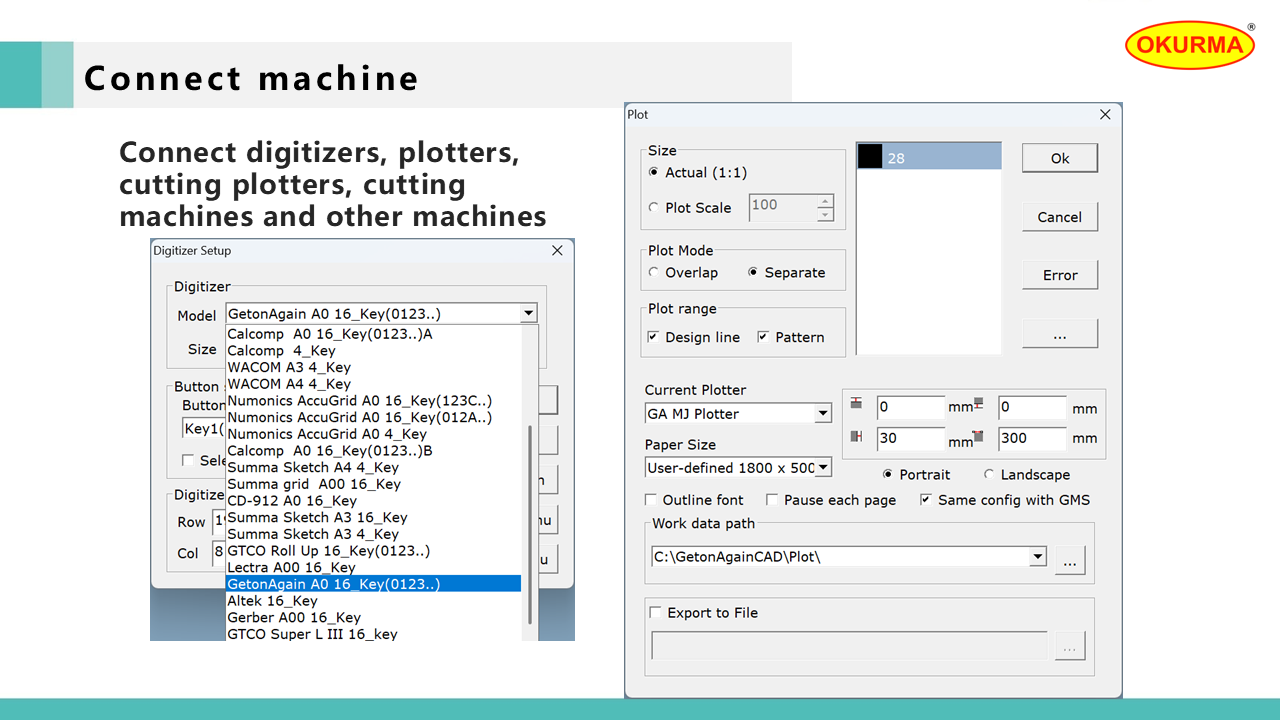Screen dimensions: 1280x720
Task: Select the Landscape orientation radio button
Action: [x=989, y=475]
